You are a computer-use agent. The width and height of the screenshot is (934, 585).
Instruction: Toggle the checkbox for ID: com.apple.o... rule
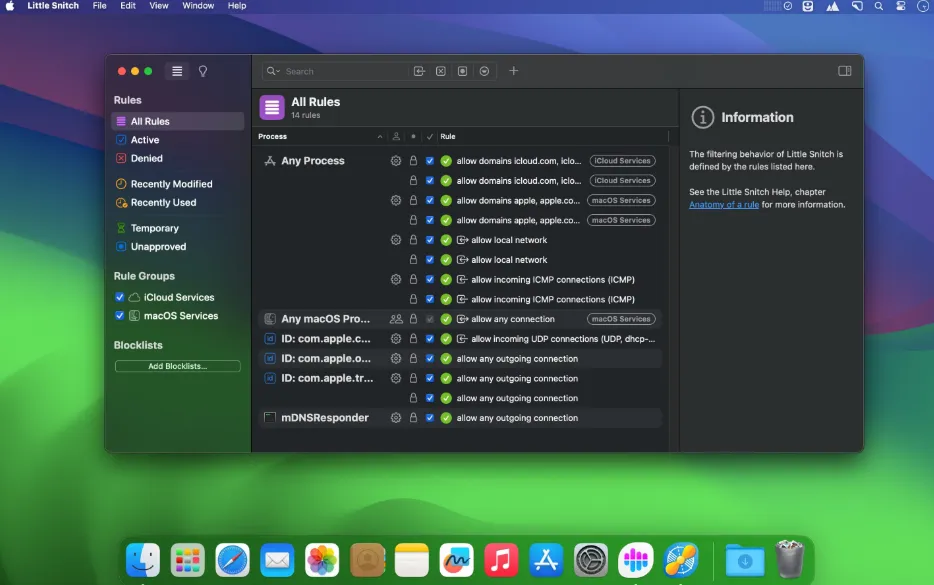click(429, 359)
